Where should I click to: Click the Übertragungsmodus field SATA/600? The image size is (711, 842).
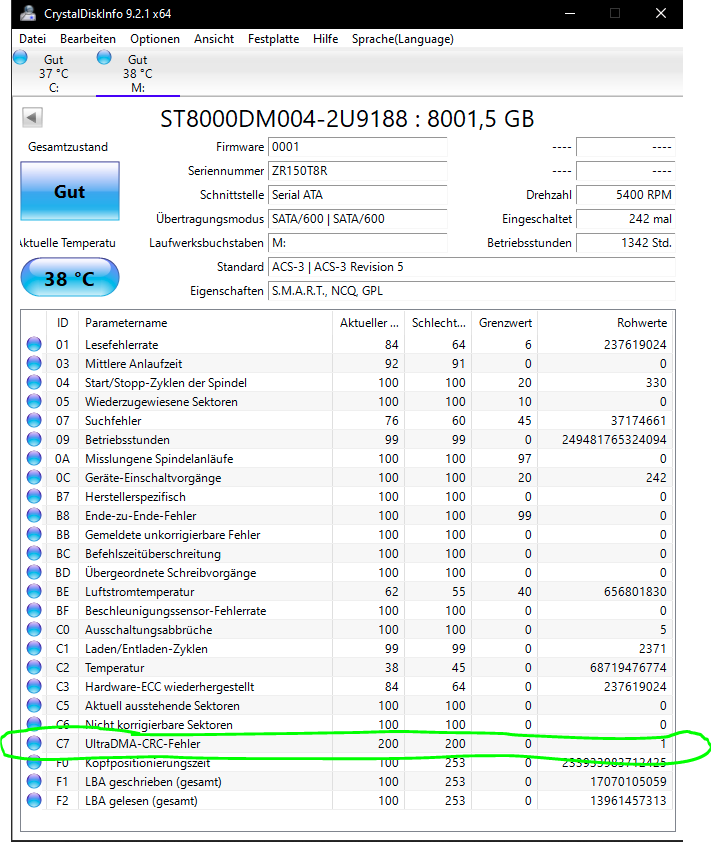(358, 219)
